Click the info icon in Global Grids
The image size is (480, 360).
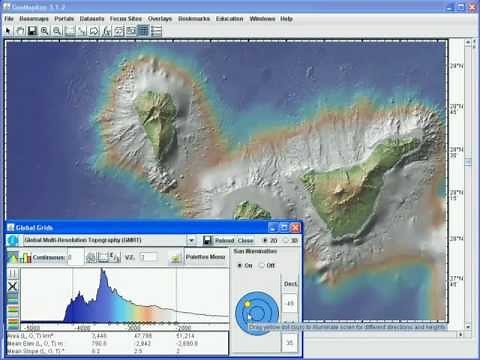[x=13, y=240]
